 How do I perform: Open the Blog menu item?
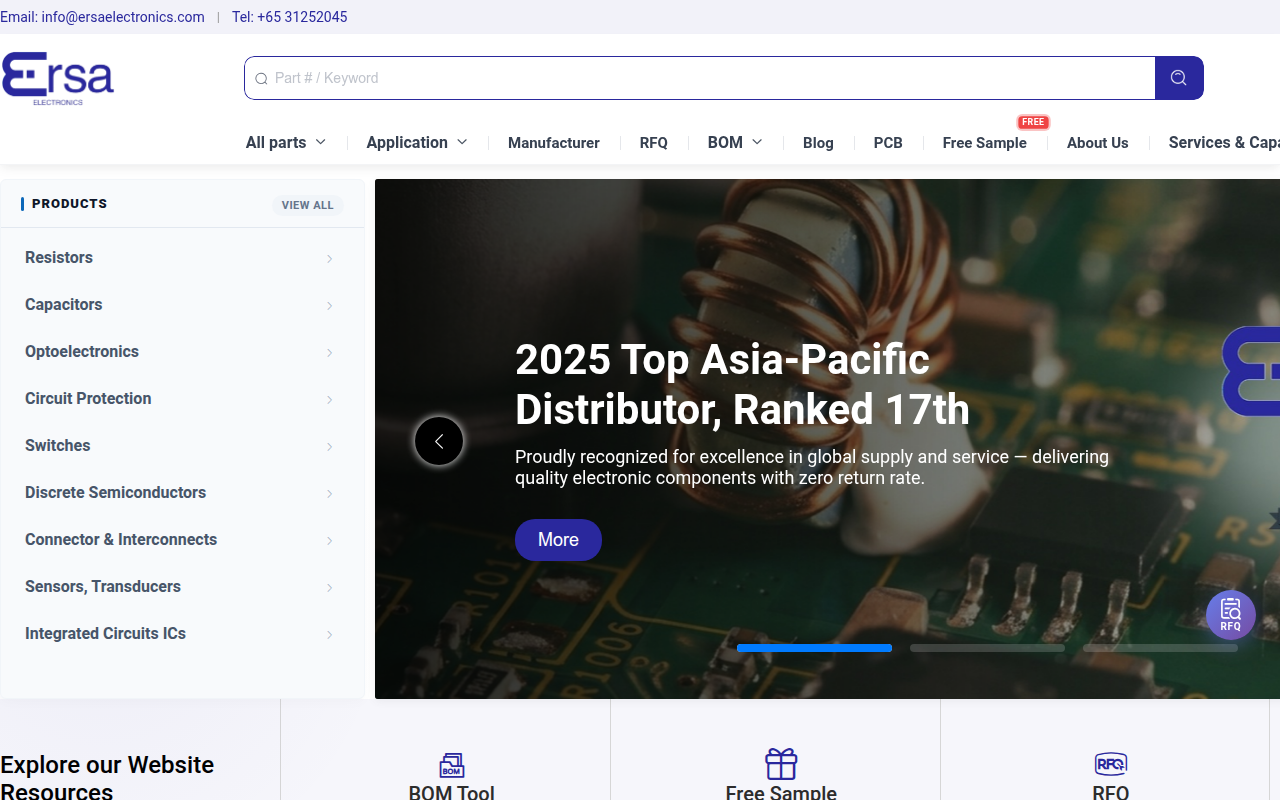(x=818, y=143)
